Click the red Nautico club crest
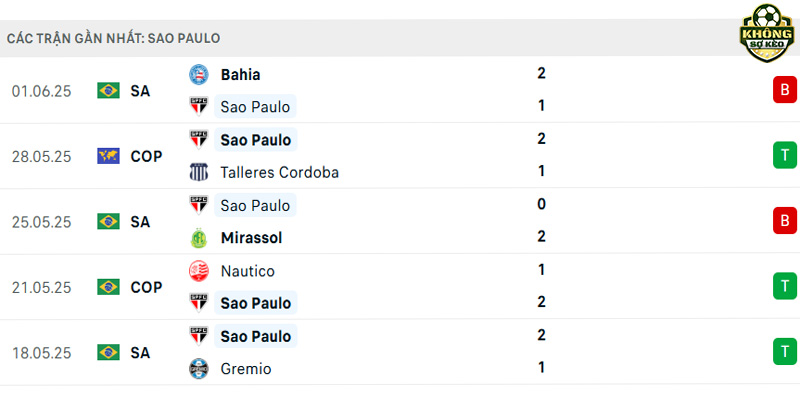 [x=199, y=271]
